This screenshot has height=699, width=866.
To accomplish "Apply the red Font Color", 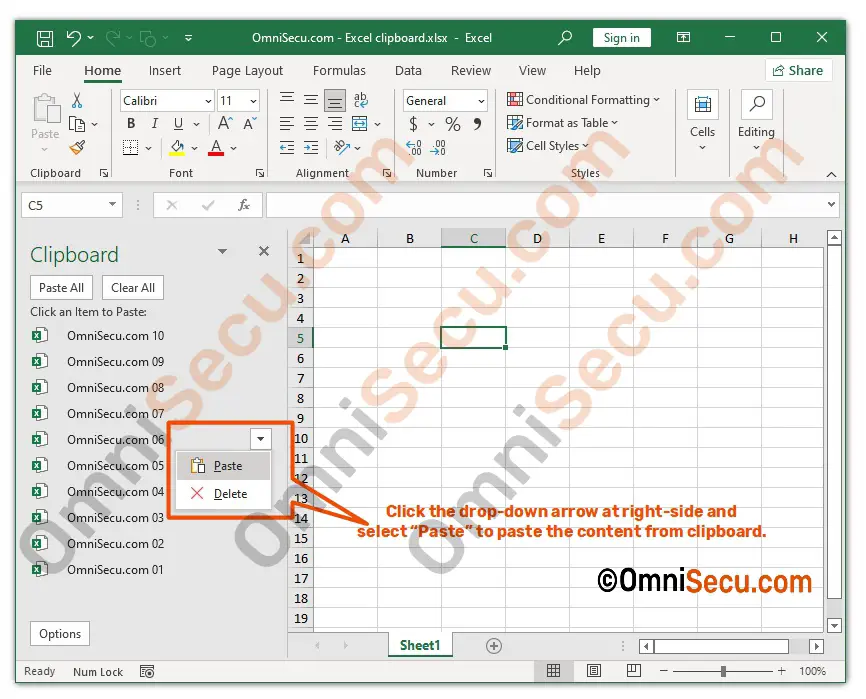I will 216,147.
